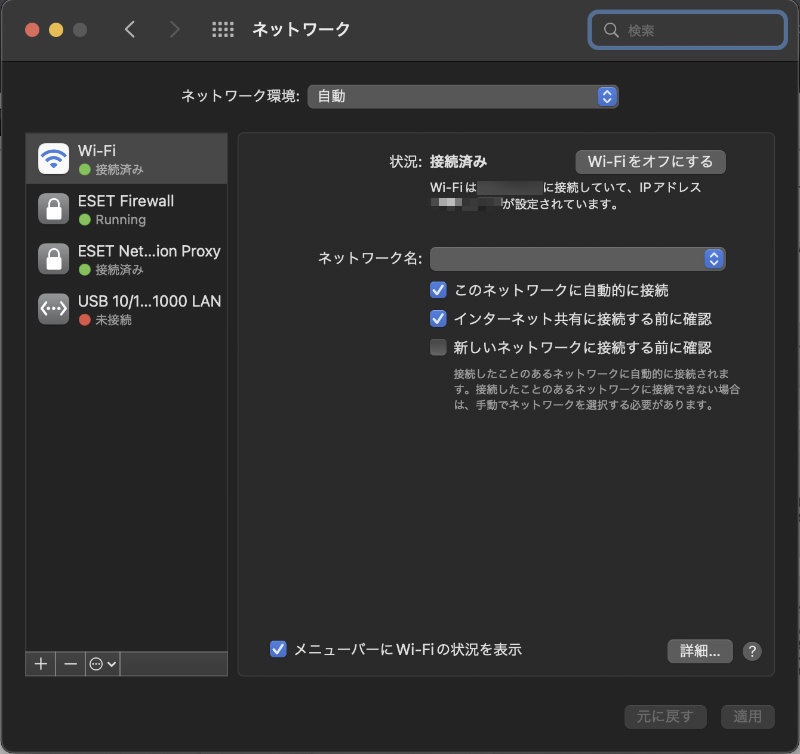Select the ESET Firewall lock icon

[x=53, y=209]
